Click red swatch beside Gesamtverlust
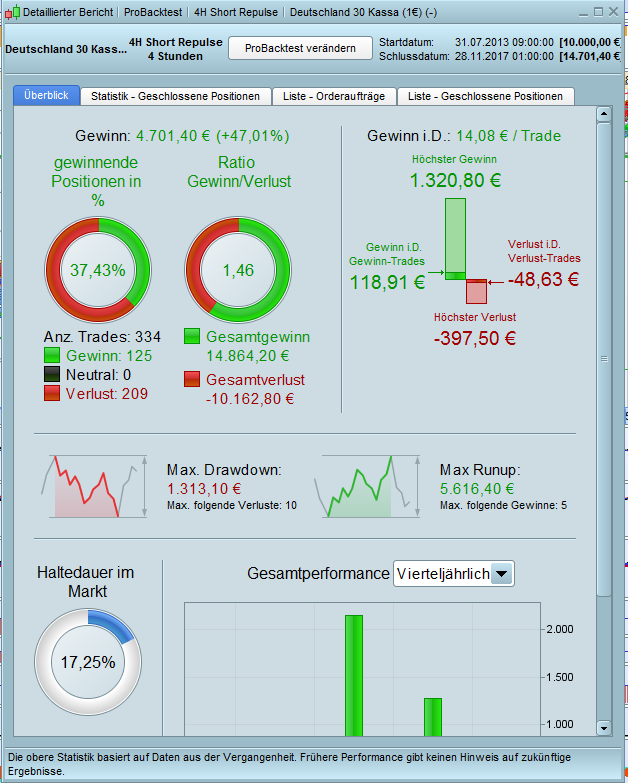The width and height of the screenshot is (628, 783). [192, 380]
